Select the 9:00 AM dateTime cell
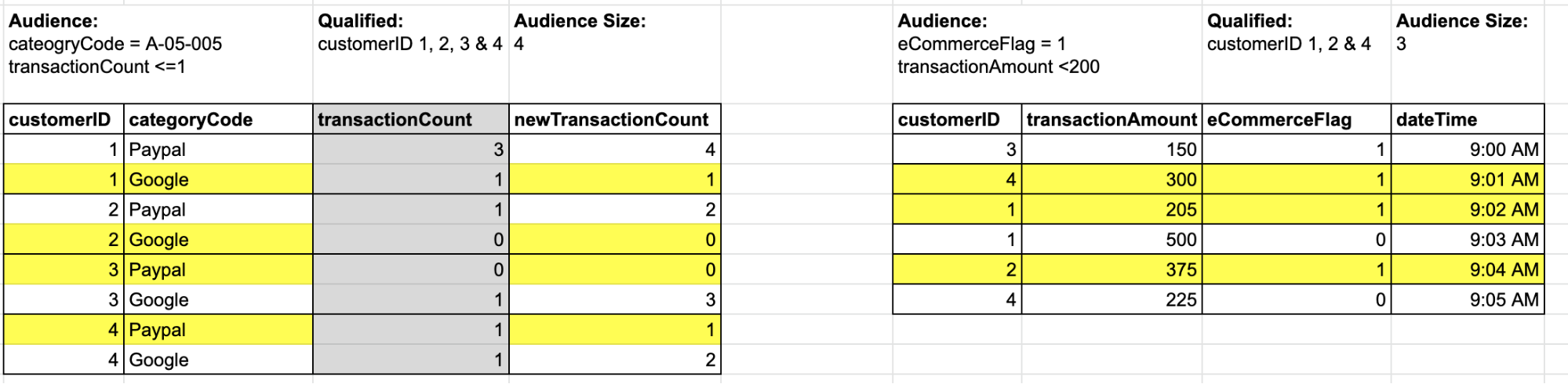1568x384 pixels. click(1467, 150)
